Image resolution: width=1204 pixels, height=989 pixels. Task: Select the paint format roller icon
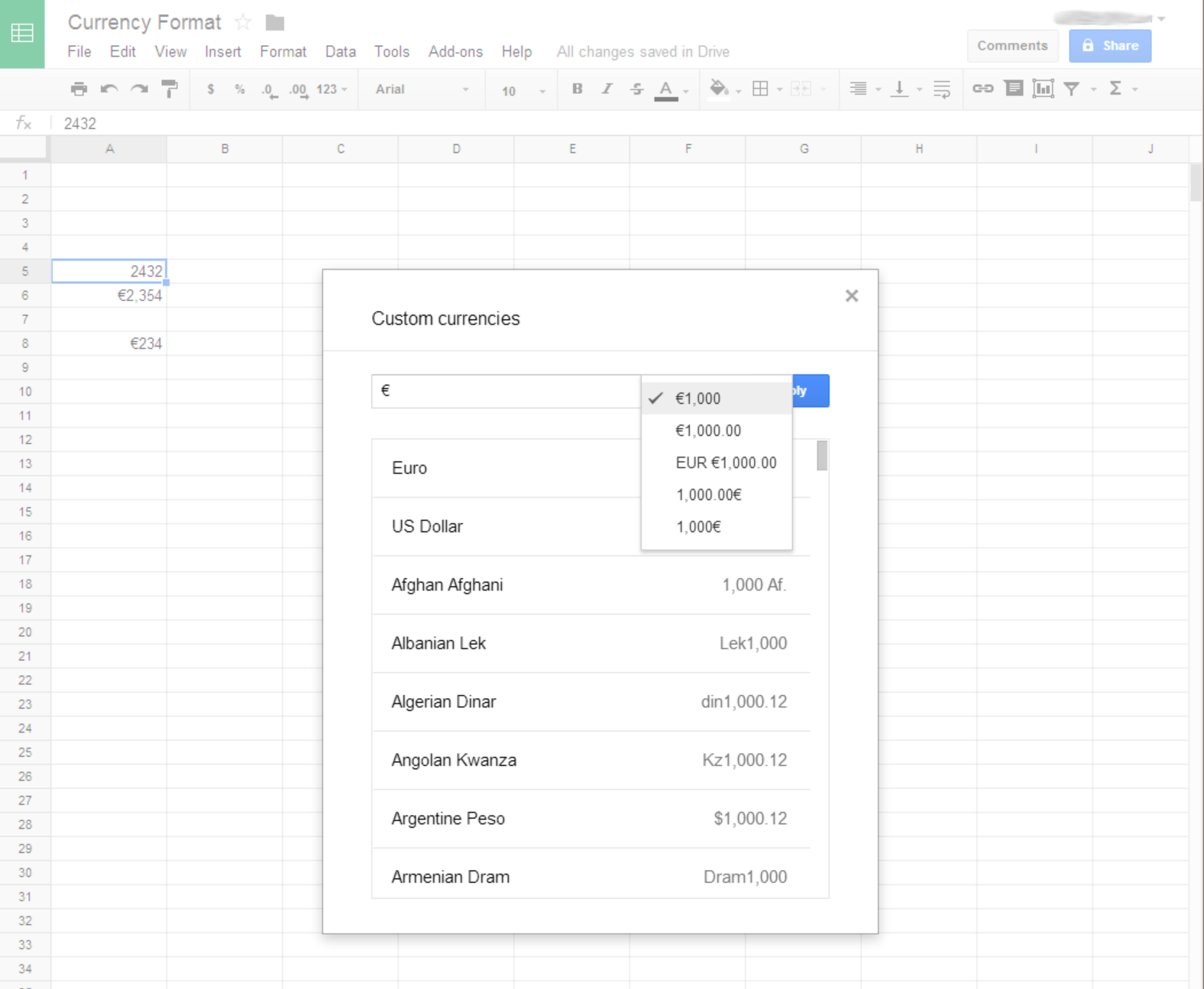click(x=170, y=89)
